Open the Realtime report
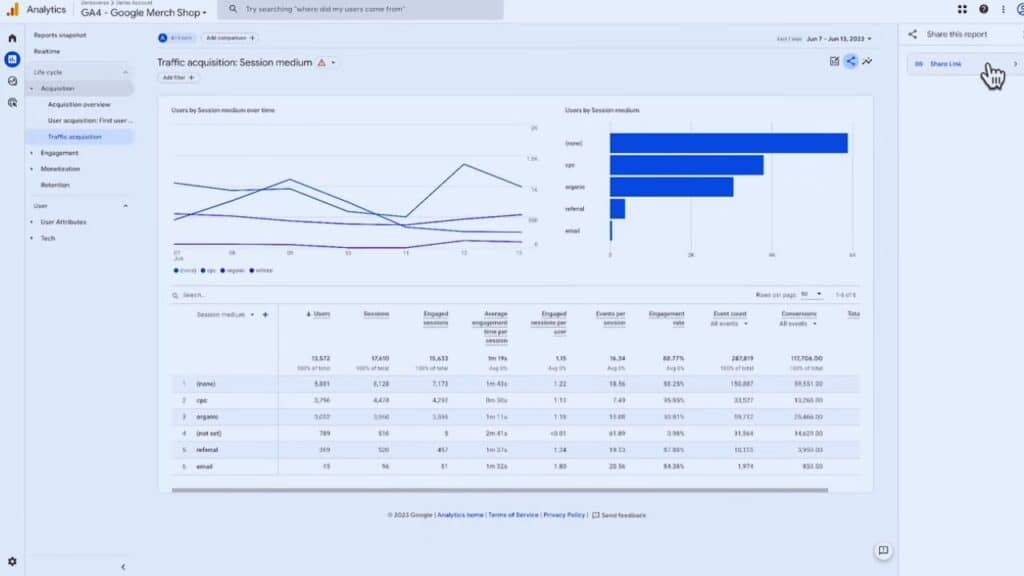 click(x=47, y=51)
